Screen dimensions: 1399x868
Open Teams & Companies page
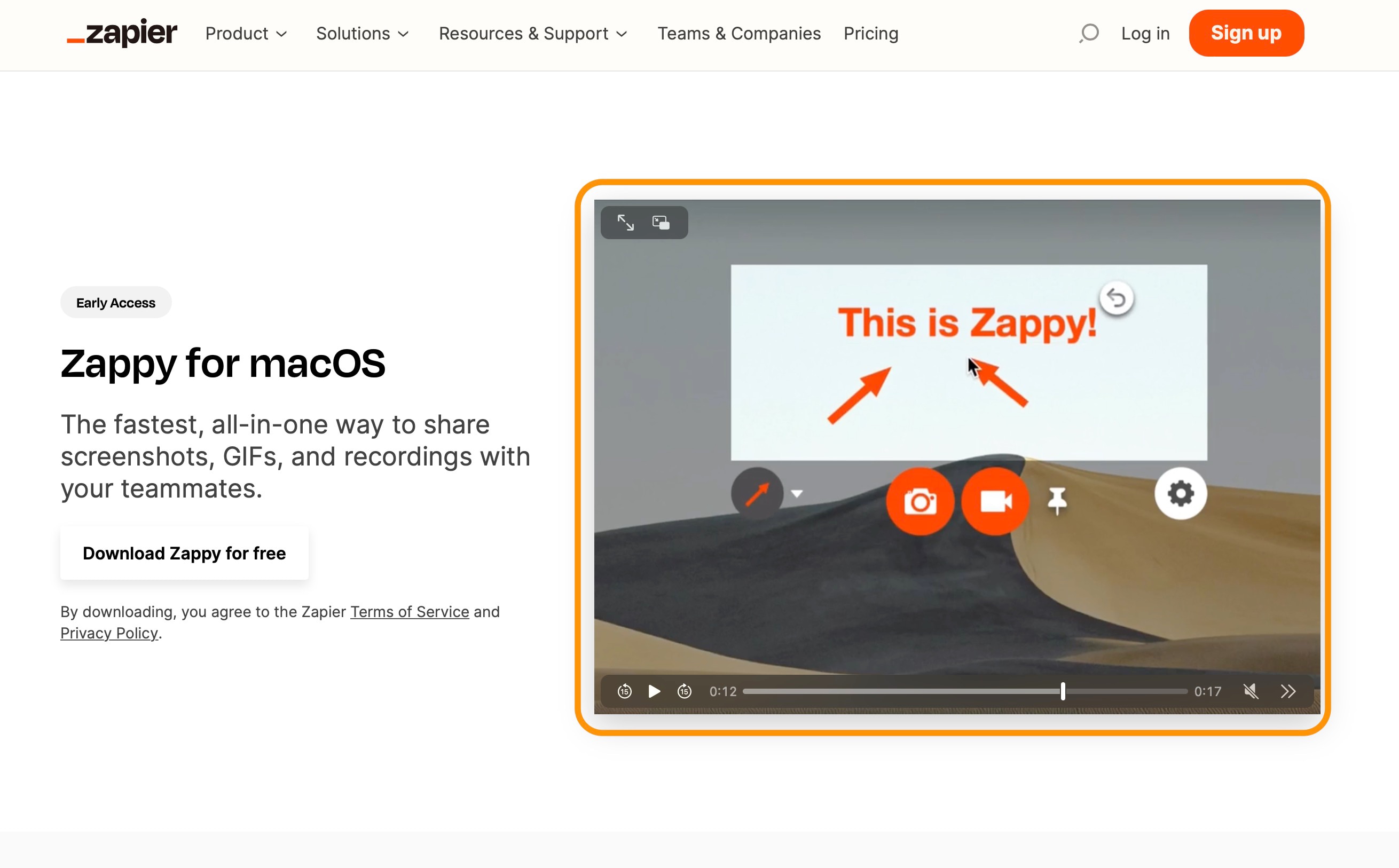point(739,33)
